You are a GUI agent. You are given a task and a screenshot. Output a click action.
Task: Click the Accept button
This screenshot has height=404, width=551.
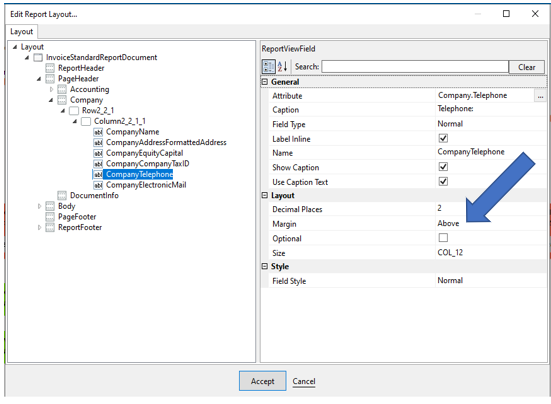262,381
